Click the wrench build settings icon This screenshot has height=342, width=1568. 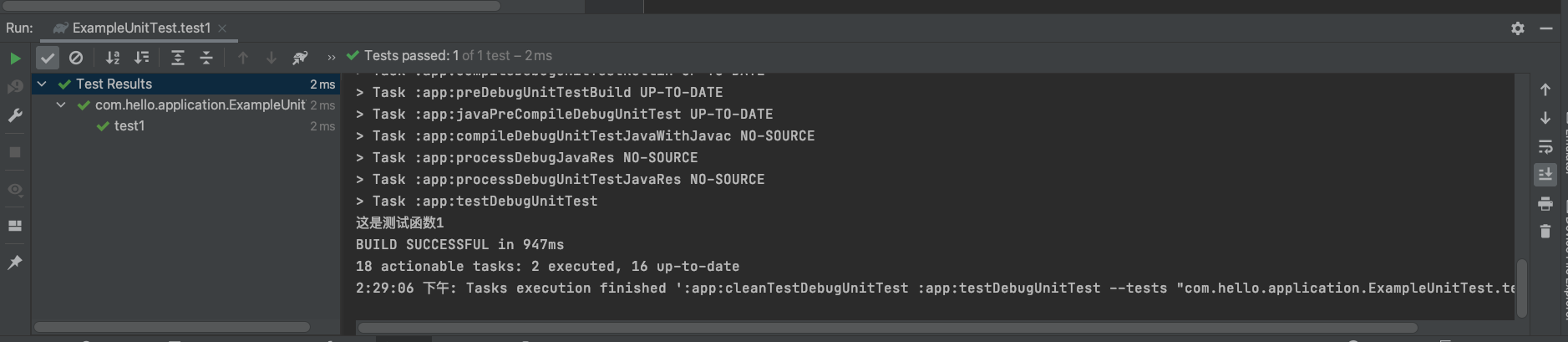15,115
